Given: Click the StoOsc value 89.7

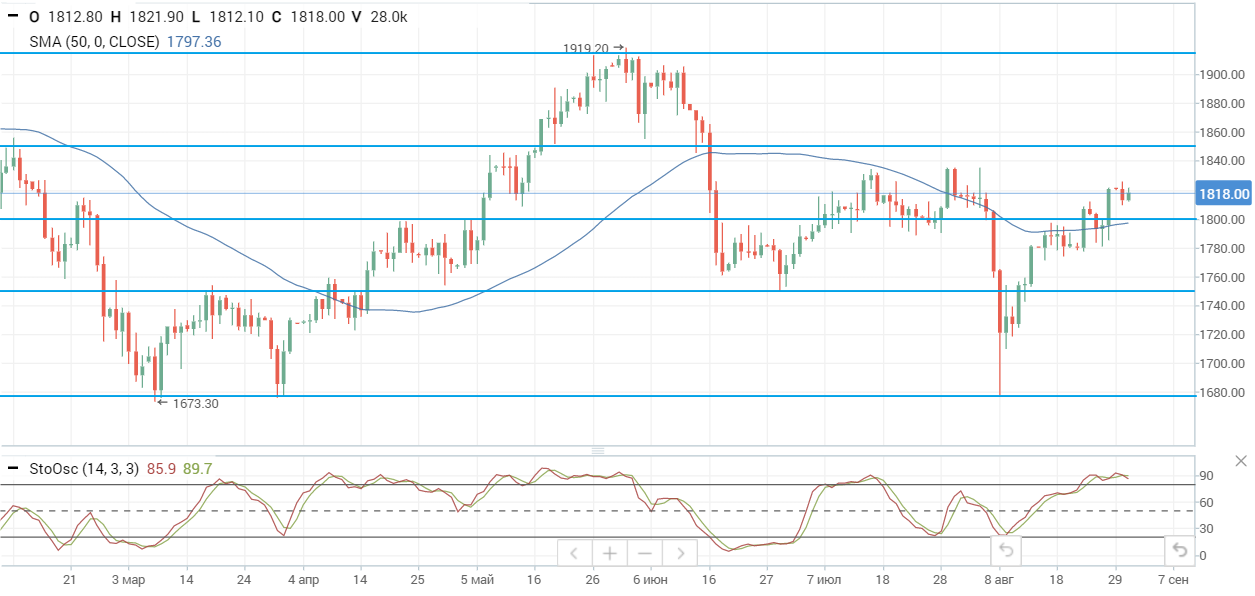Looking at the screenshot, I should [x=198, y=468].
